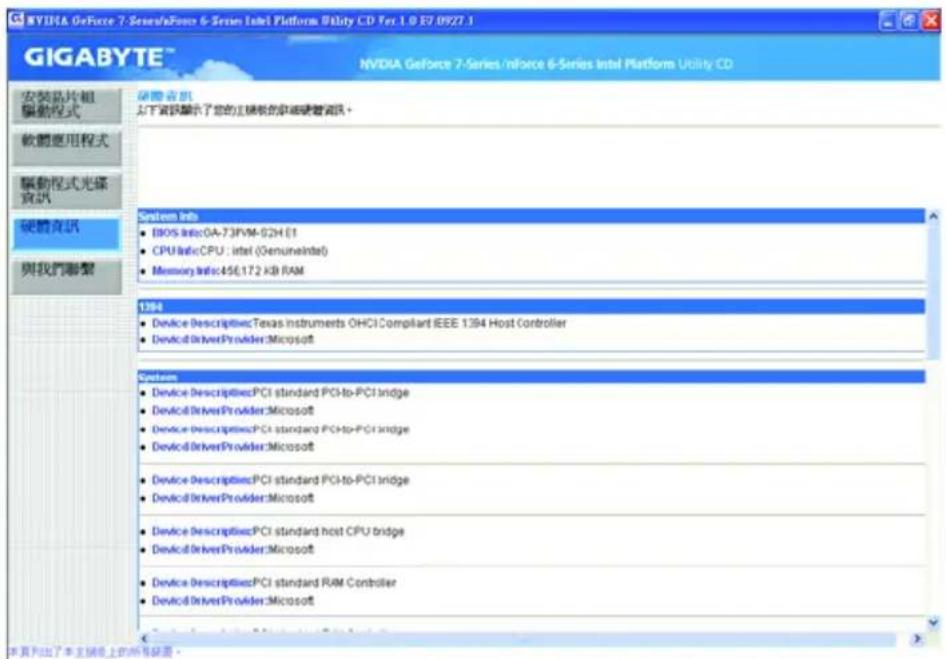The width and height of the screenshot is (946, 659).
Task: Minimize the Utility CD window
Action: (x=887, y=21)
